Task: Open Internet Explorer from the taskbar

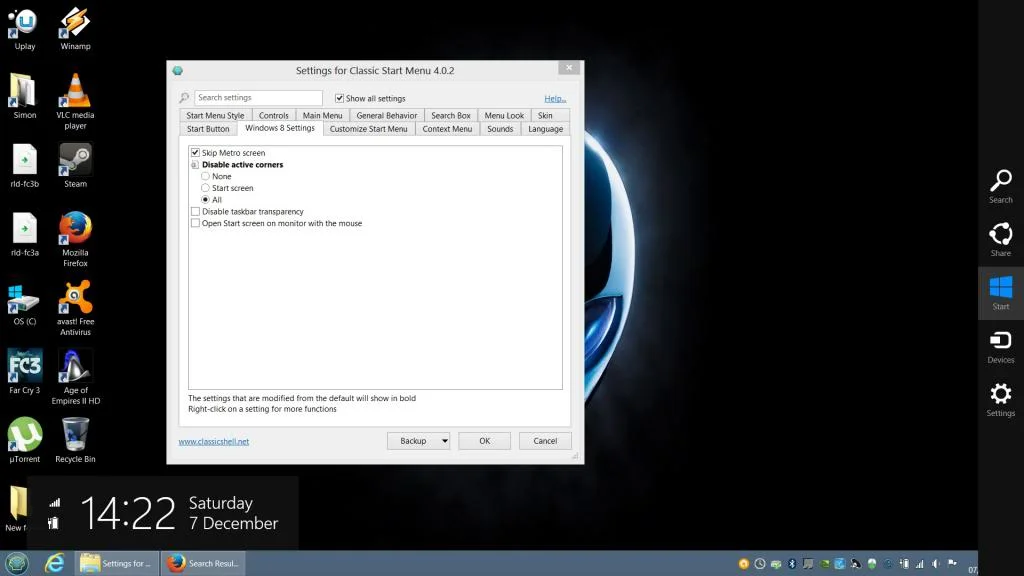Action: tap(54, 563)
